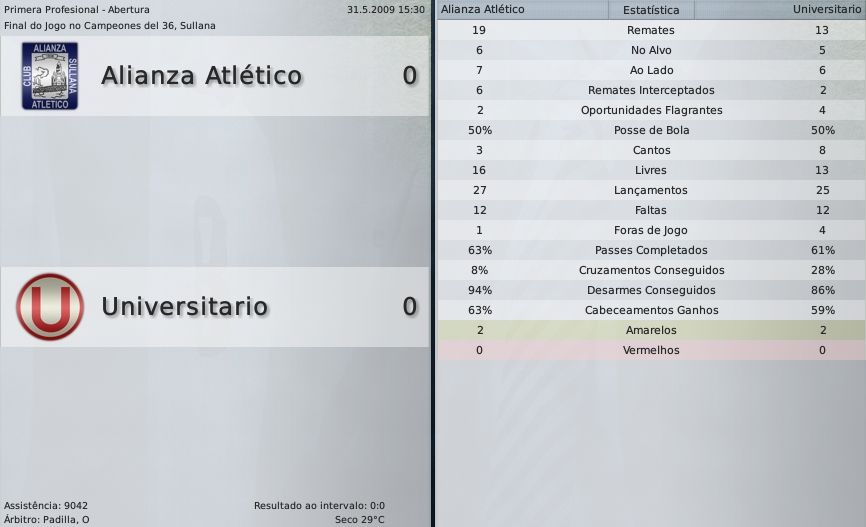Image resolution: width=866 pixels, height=527 pixels.
Task: Sort by the Estatística column header
Action: tap(650, 10)
